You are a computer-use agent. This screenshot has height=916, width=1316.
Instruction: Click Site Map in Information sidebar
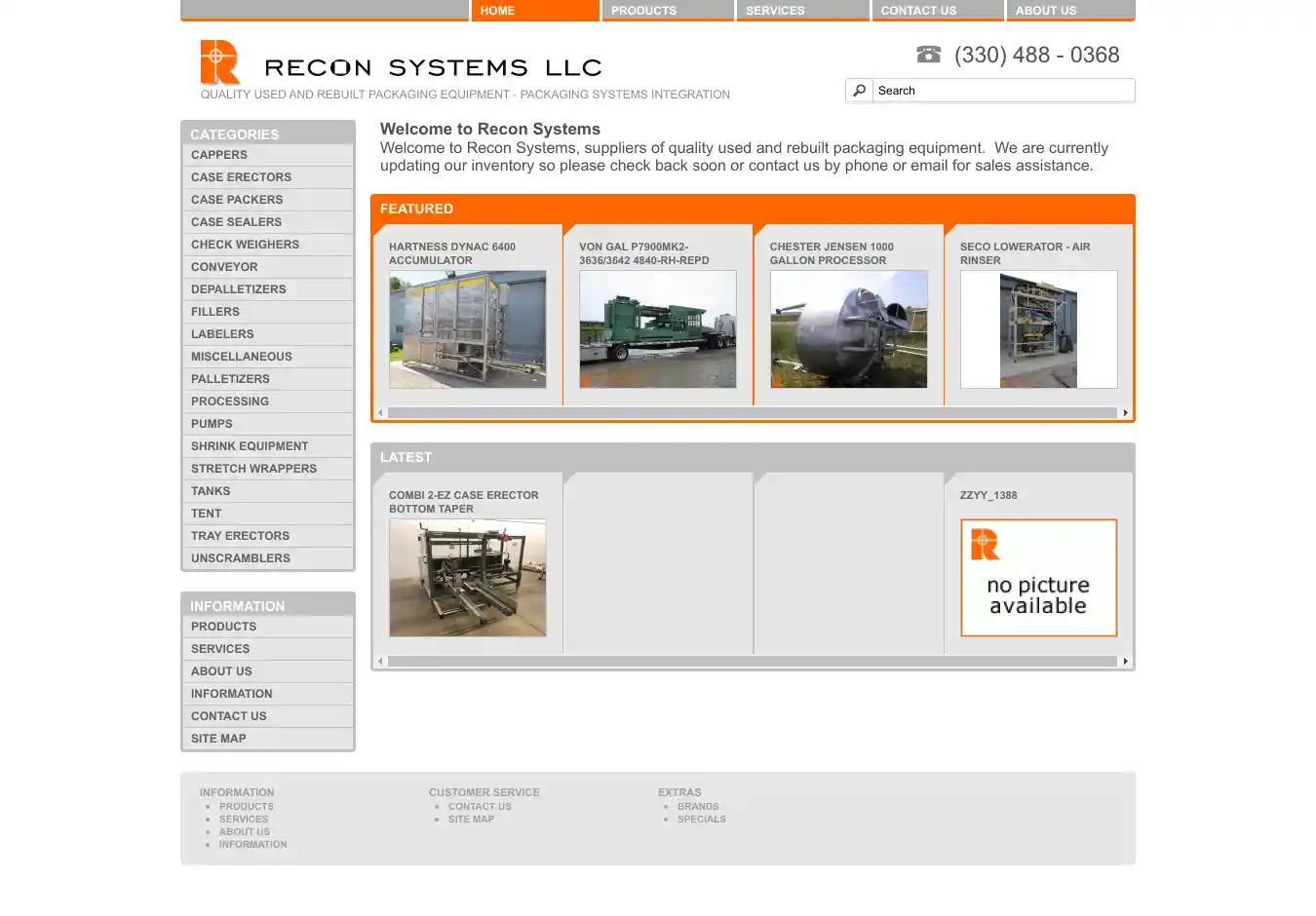tap(218, 739)
